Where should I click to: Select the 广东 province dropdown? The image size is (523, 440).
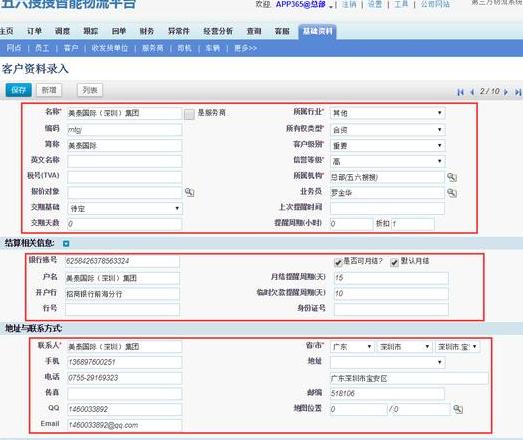(352, 347)
